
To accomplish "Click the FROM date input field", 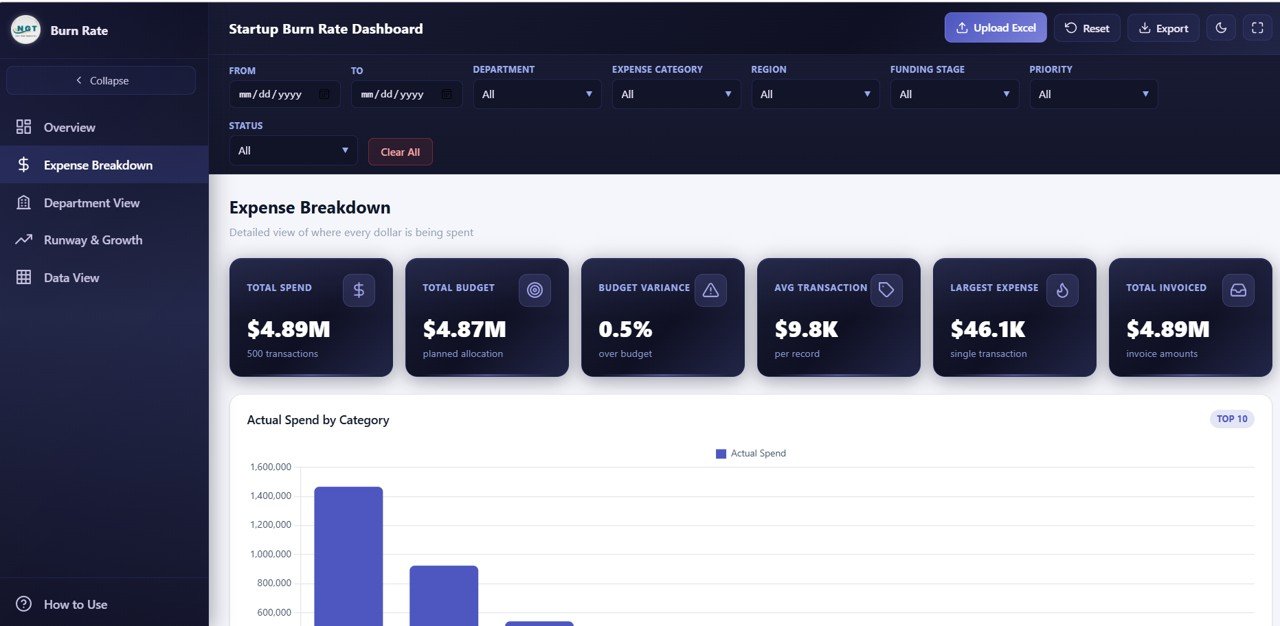I will coord(285,94).
